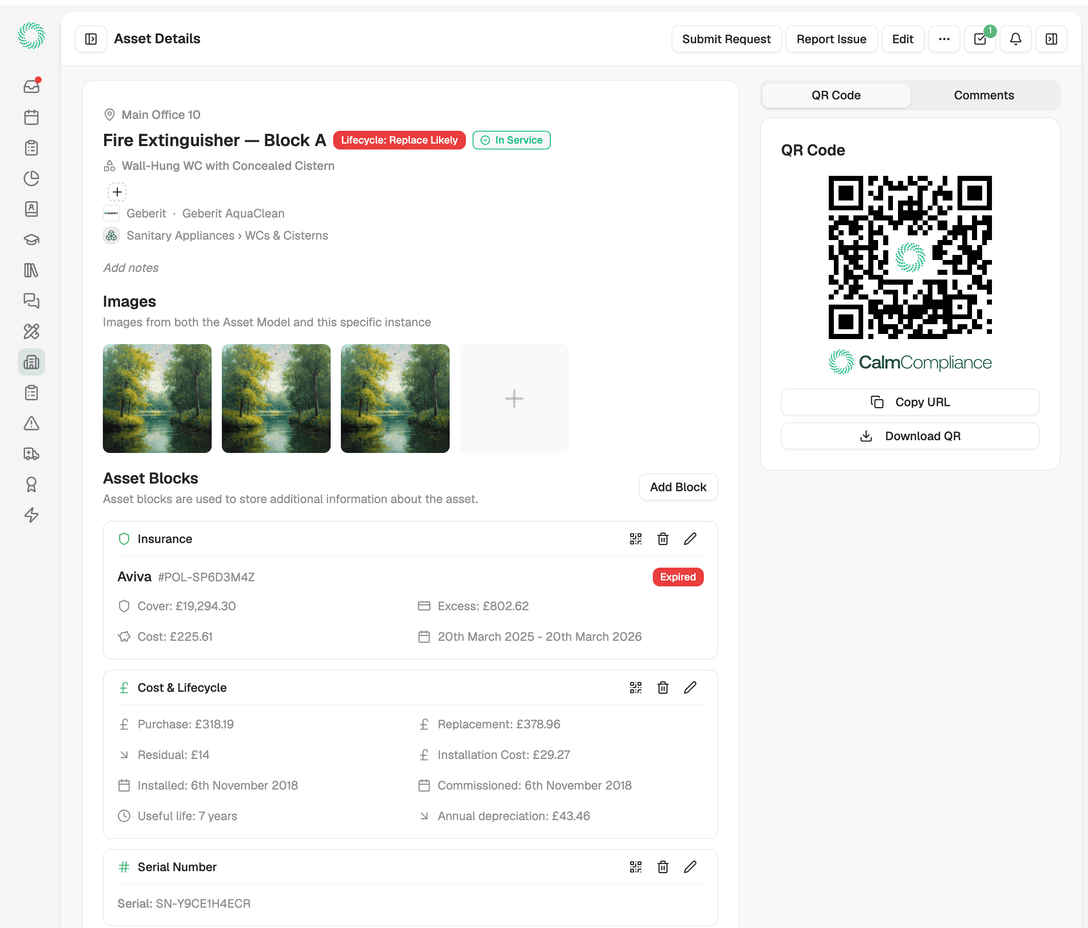Switch to the Comments tab
The image size is (1088, 928).
tap(984, 95)
